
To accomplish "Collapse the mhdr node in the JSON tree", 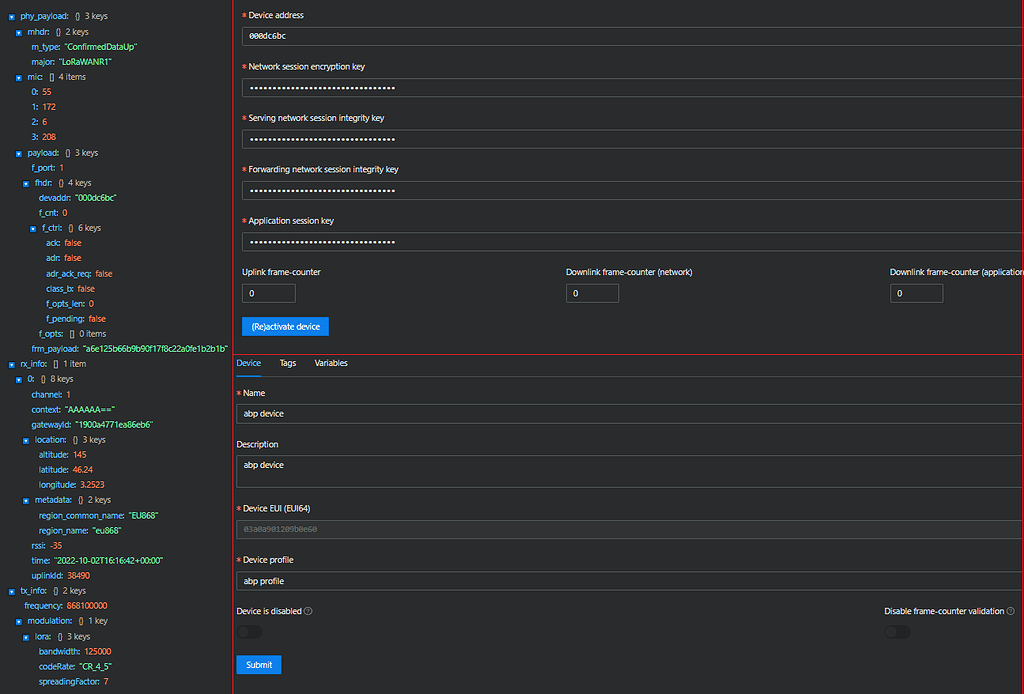I will coord(18,31).
